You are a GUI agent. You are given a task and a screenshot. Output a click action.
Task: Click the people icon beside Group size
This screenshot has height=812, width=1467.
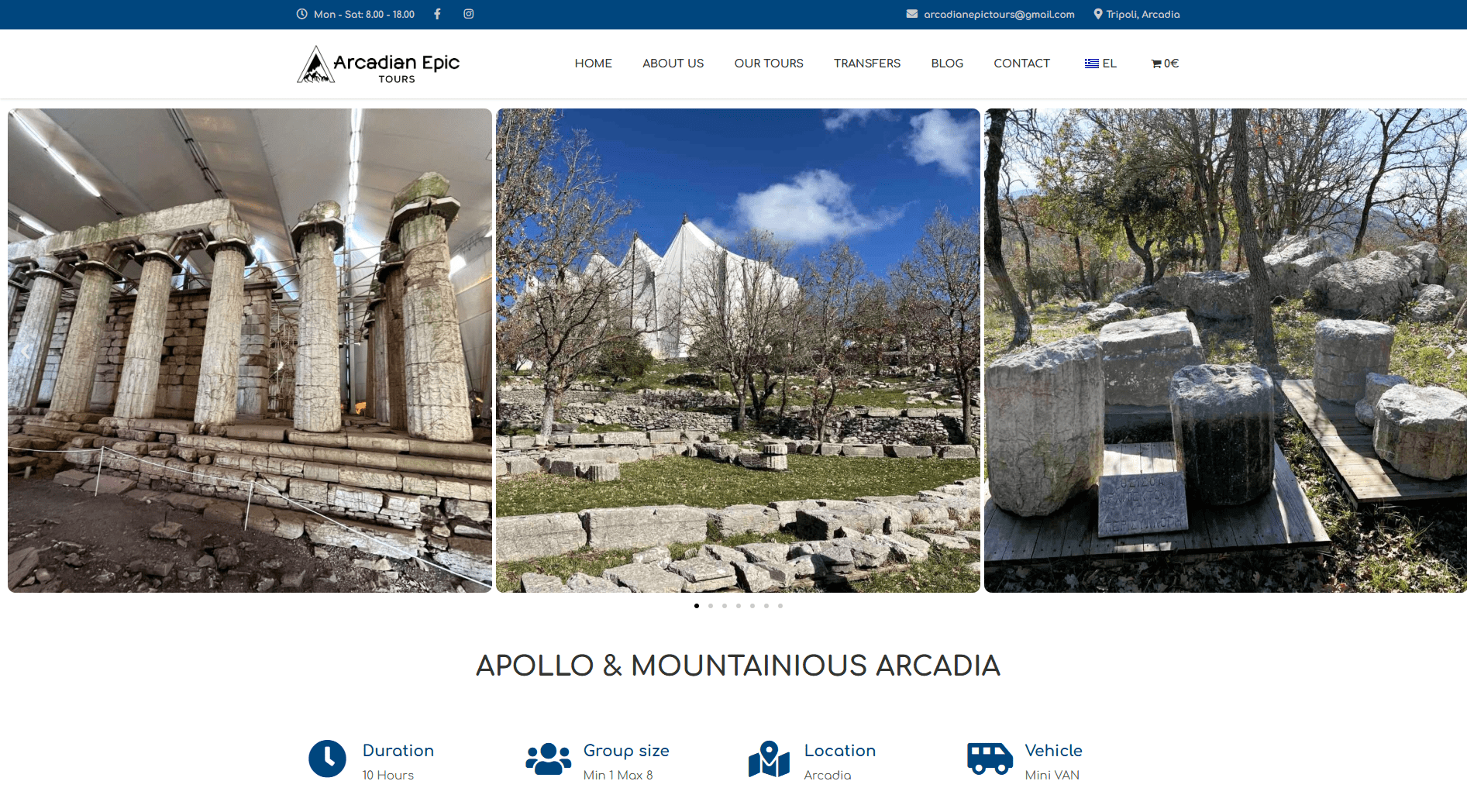point(548,759)
